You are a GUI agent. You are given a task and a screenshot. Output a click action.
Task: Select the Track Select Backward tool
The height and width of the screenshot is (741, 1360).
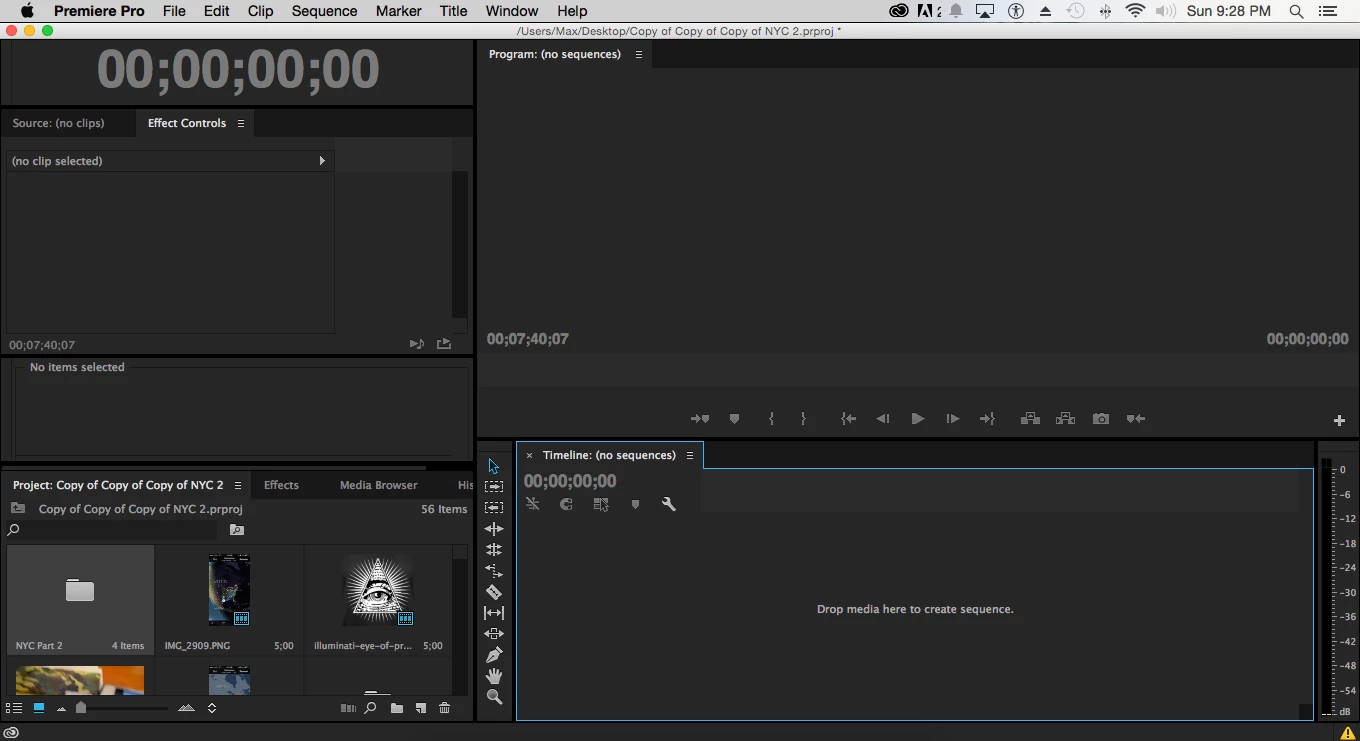494,507
